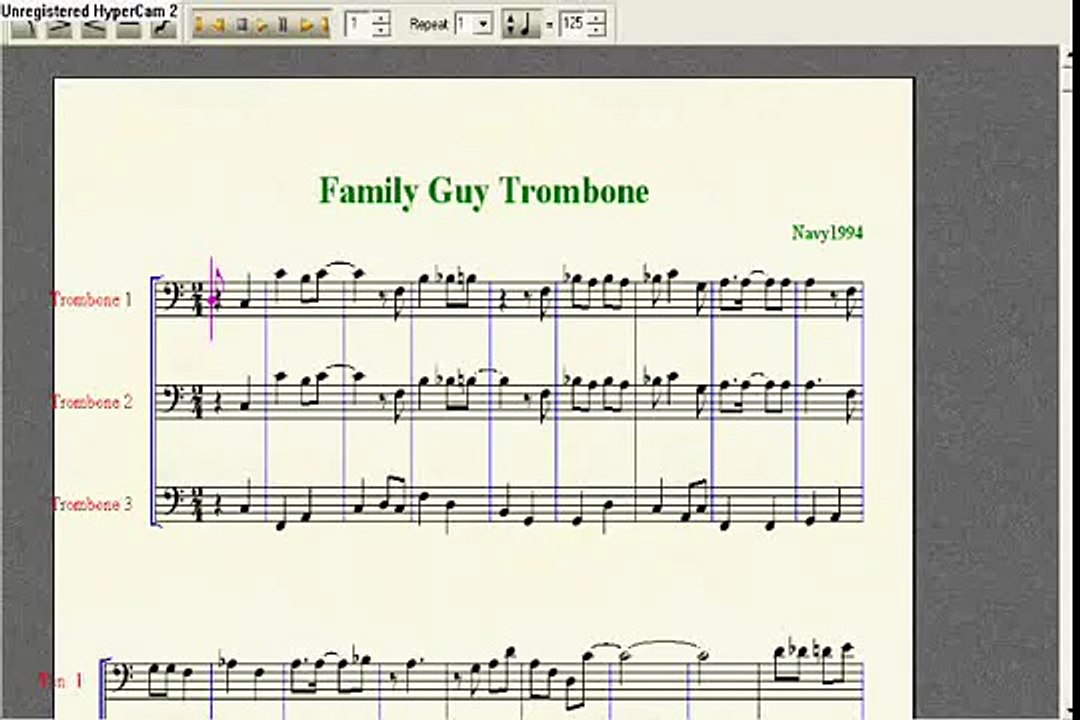Select the "Trombone 2" staff label
This screenshot has height=720, width=1080.
[x=91, y=402]
